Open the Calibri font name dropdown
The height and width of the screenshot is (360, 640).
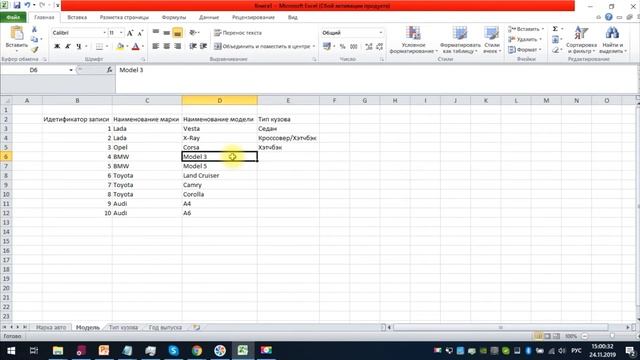tap(104, 33)
